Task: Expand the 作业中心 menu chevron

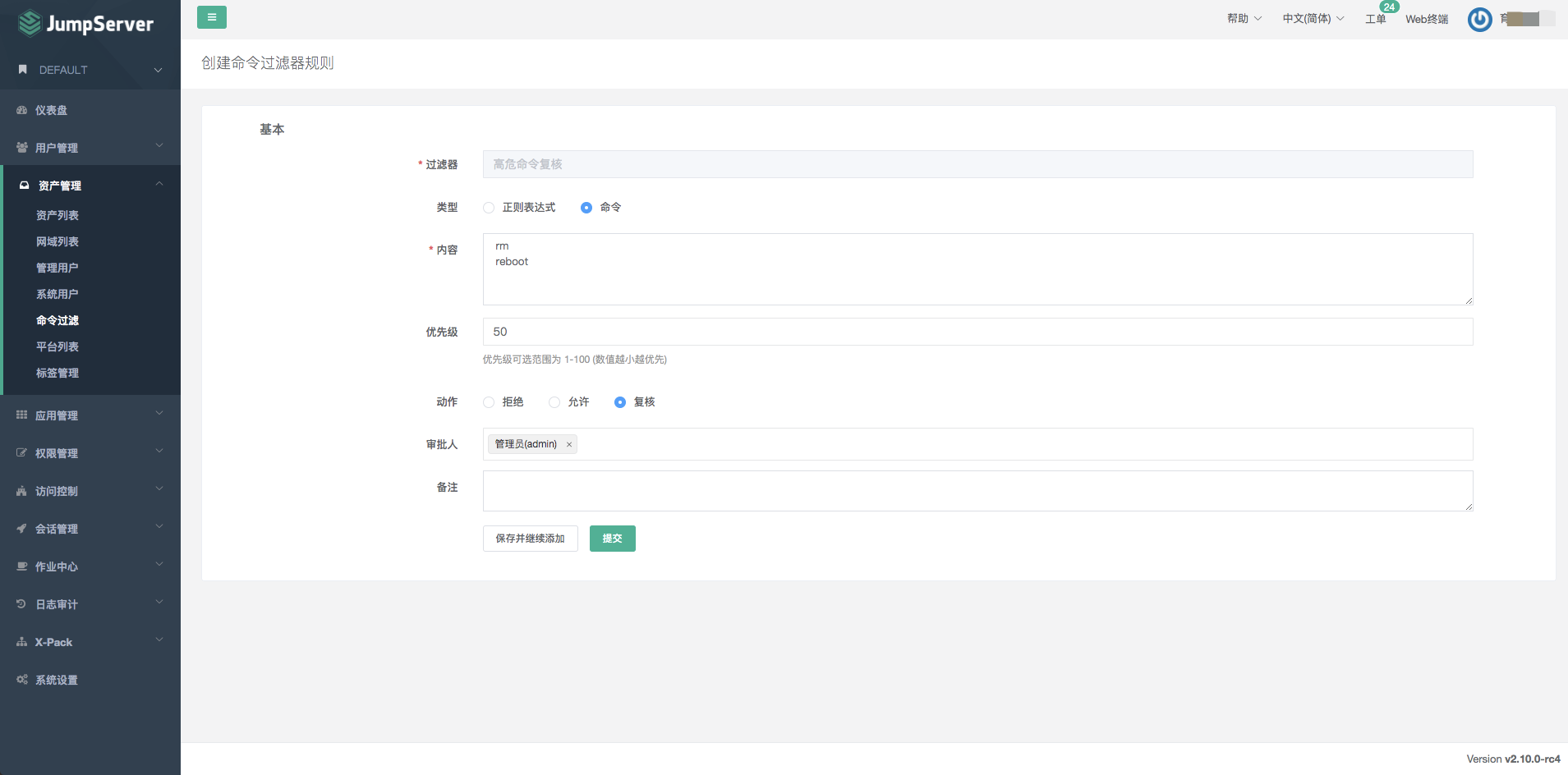Action: point(159,565)
